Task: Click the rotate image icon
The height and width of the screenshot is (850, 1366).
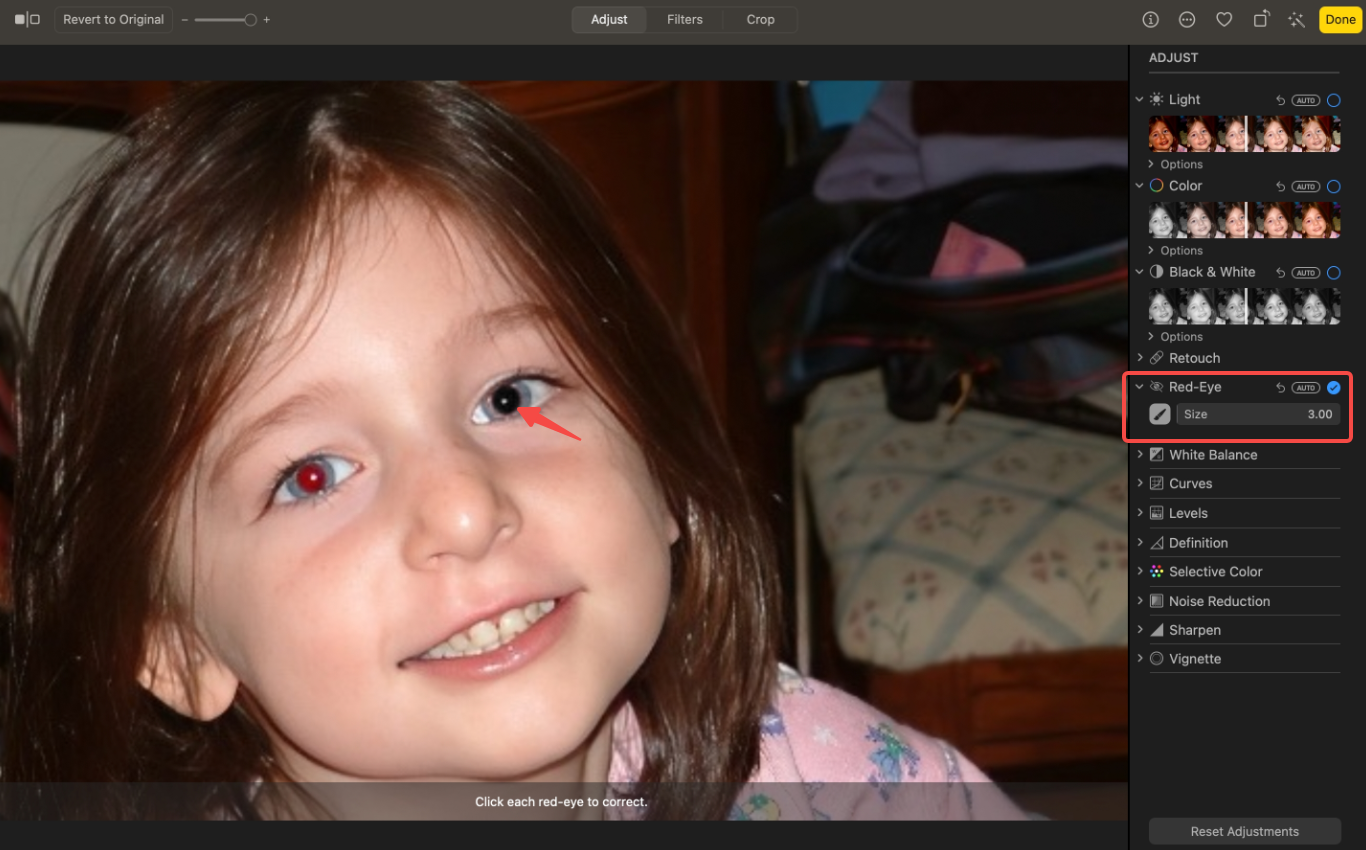Action: click(x=1260, y=19)
